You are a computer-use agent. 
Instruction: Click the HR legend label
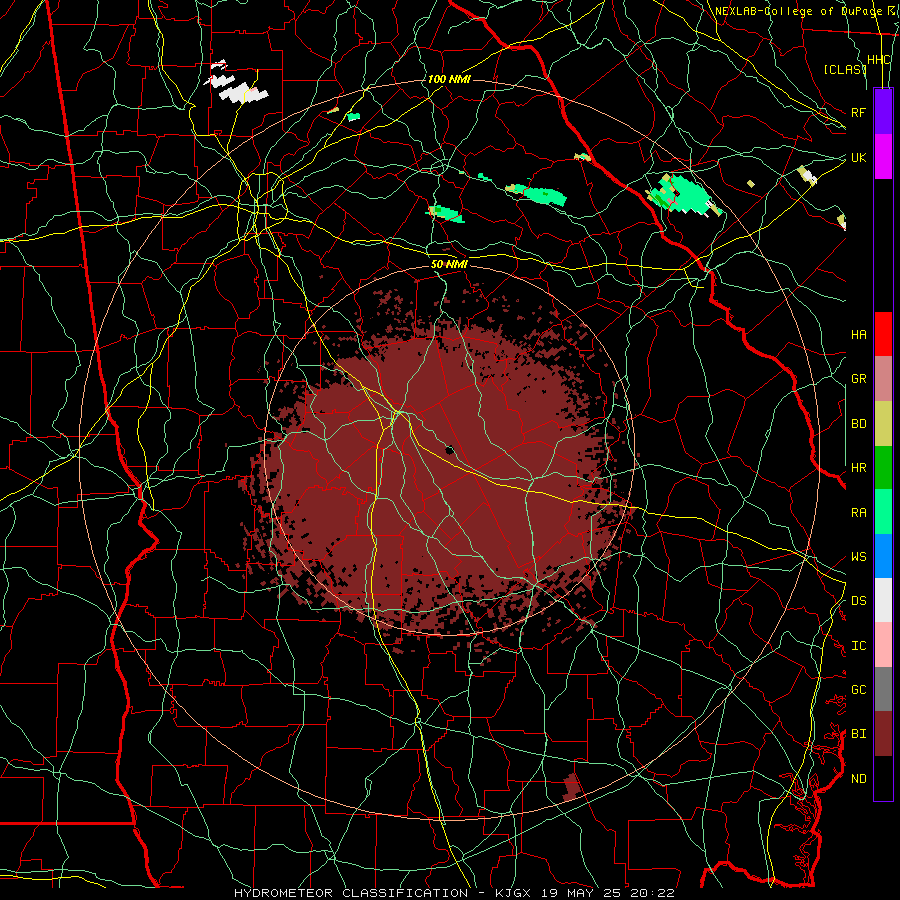[858, 468]
